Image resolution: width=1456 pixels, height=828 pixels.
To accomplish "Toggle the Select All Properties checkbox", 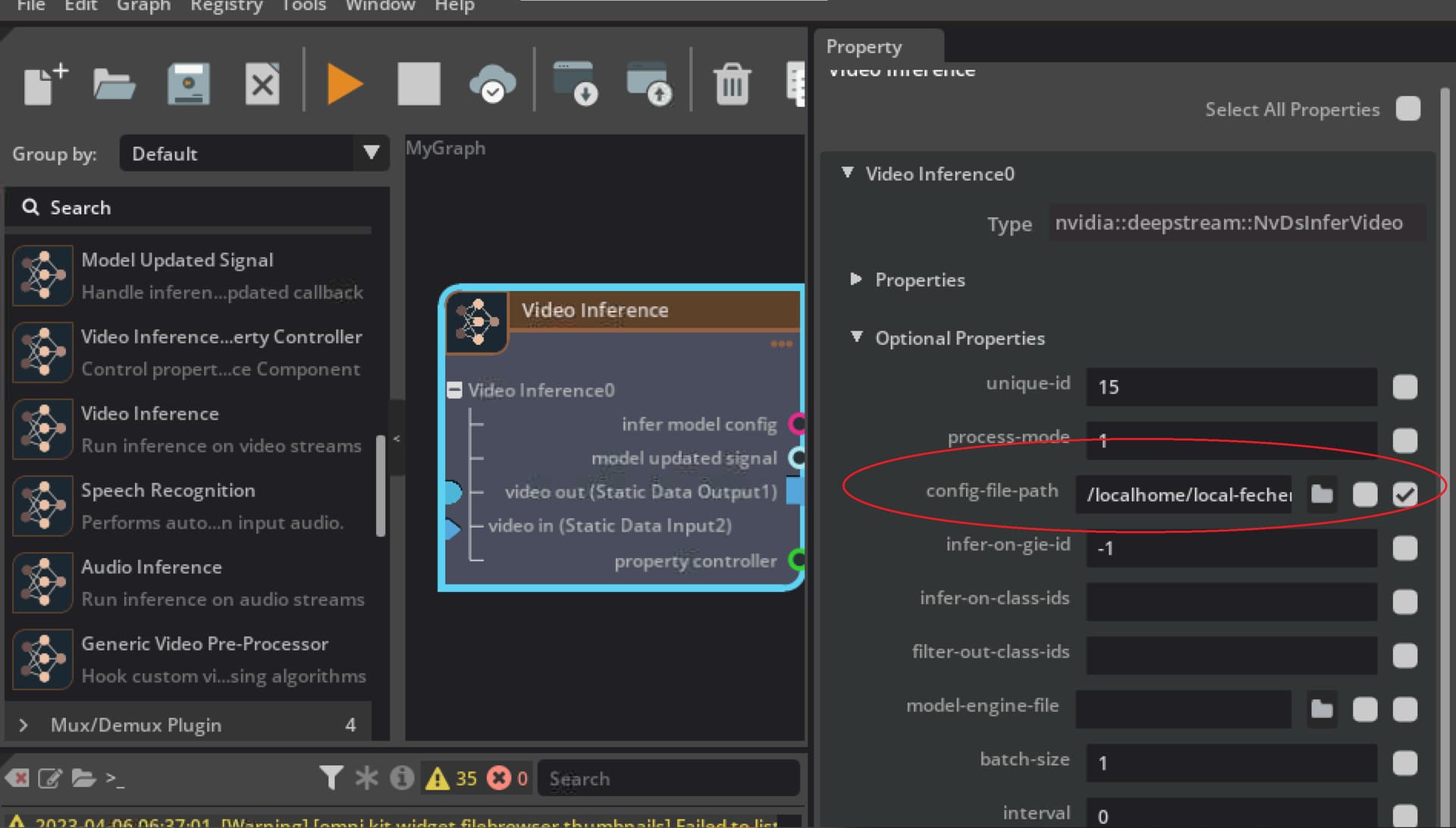I will pos(1407,109).
